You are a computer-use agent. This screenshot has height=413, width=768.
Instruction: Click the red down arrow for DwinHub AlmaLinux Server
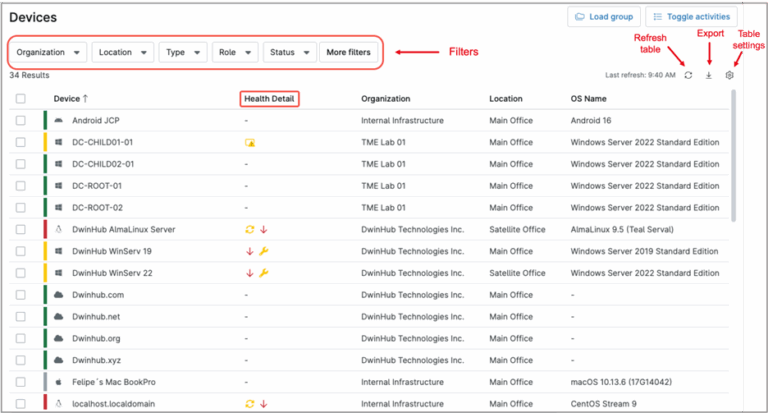pyautogui.click(x=264, y=229)
